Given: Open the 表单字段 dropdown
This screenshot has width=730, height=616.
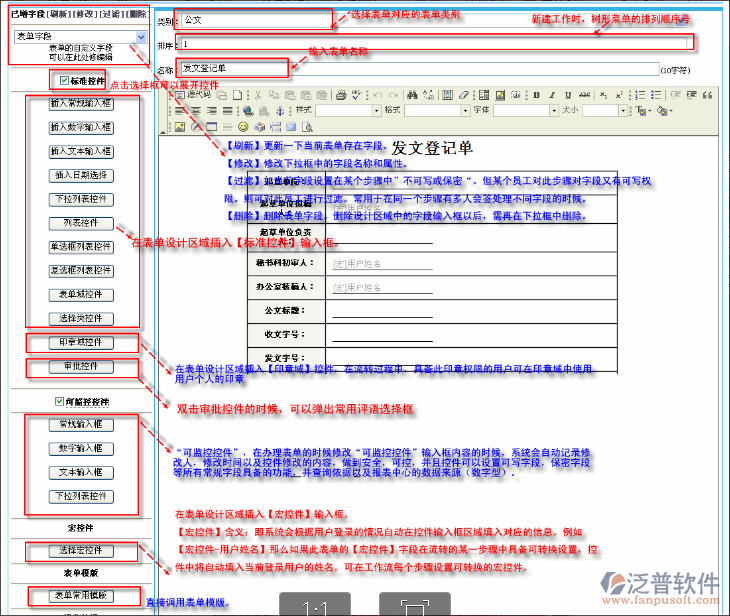Looking at the screenshot, I should coord(81,36).
